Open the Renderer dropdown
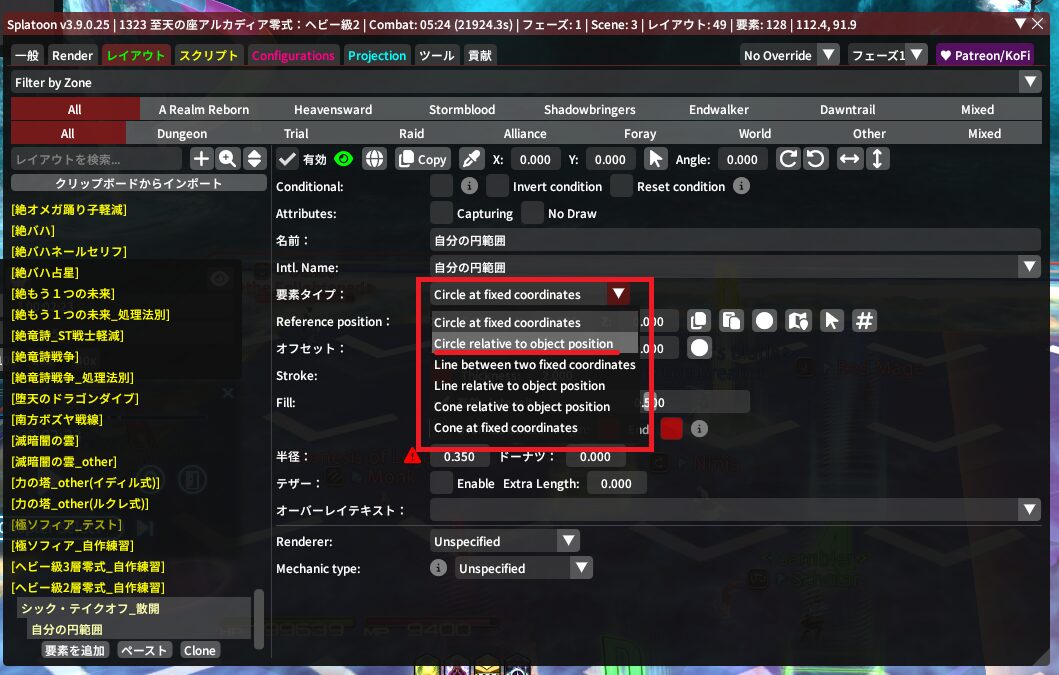 tap(505, 541)
